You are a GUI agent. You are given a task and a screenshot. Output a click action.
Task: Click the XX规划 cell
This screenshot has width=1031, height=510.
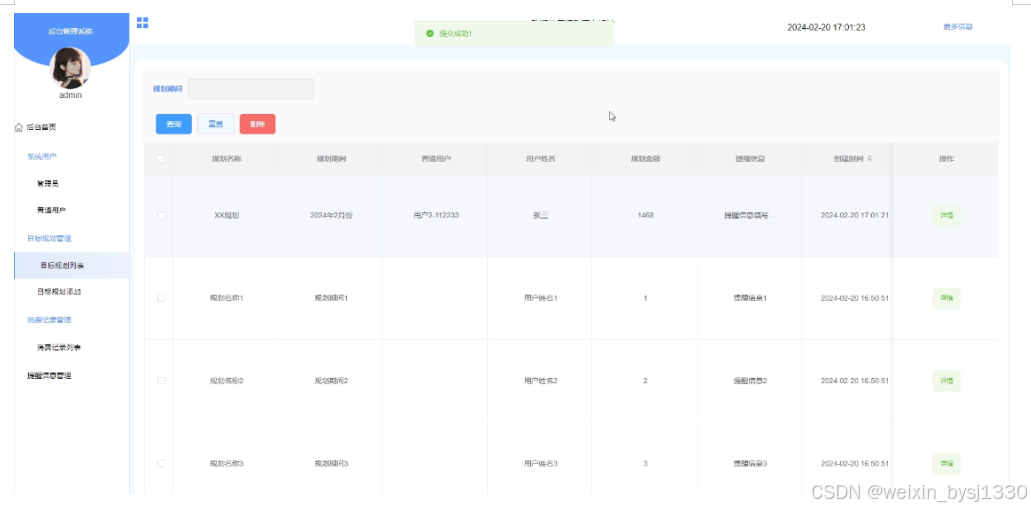click(226, 216)
